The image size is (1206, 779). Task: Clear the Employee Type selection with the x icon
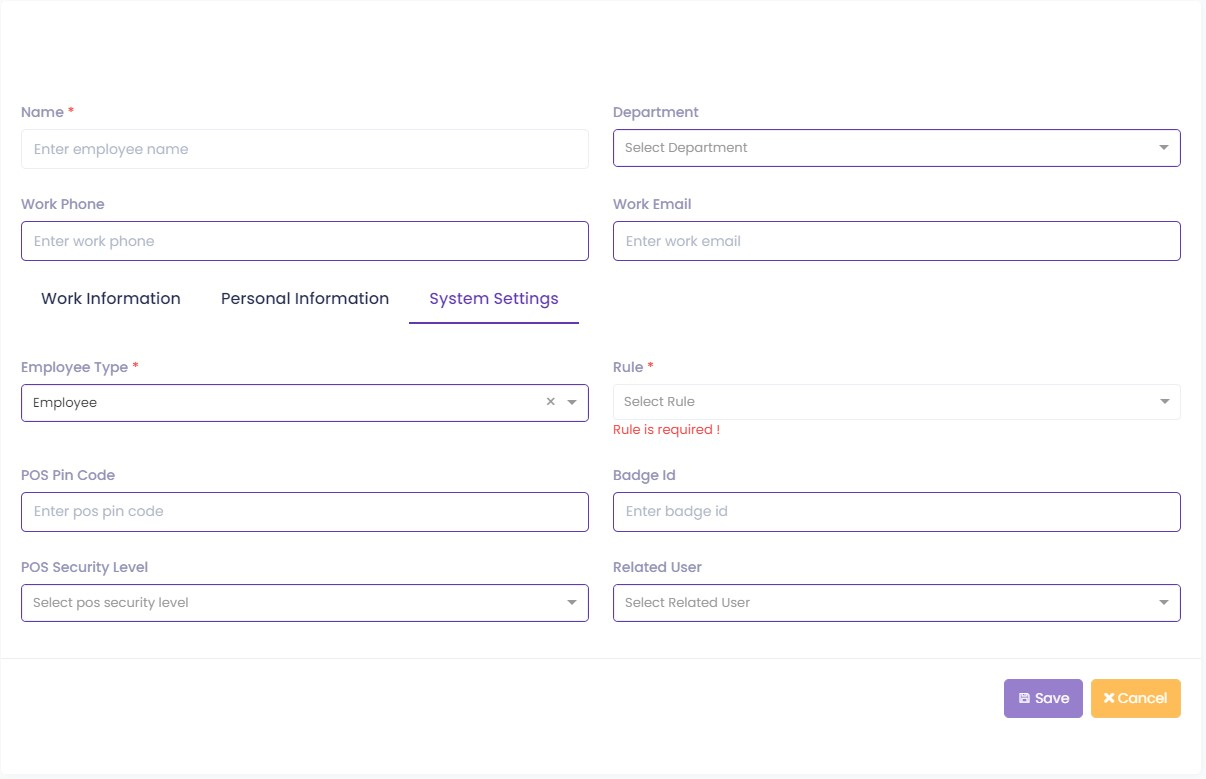tap(550, 402)
